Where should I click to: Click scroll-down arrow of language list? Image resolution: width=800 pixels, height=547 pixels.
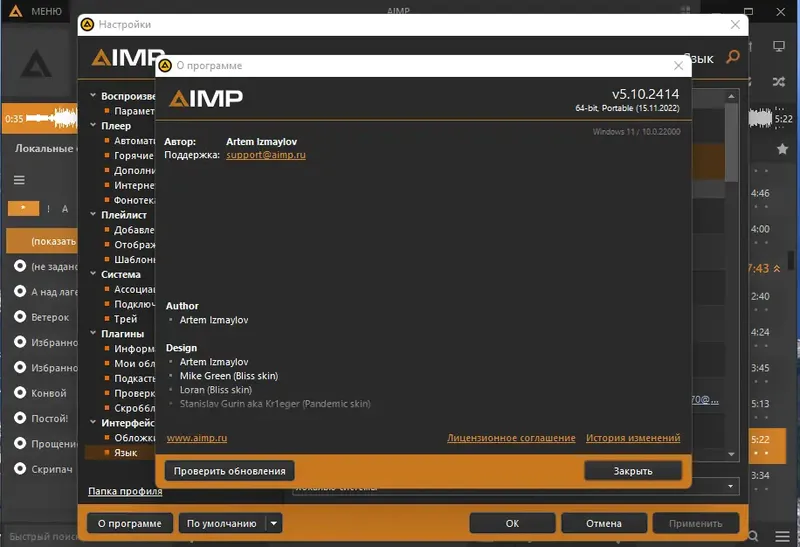pyautogui.click(x=731, y=454)
